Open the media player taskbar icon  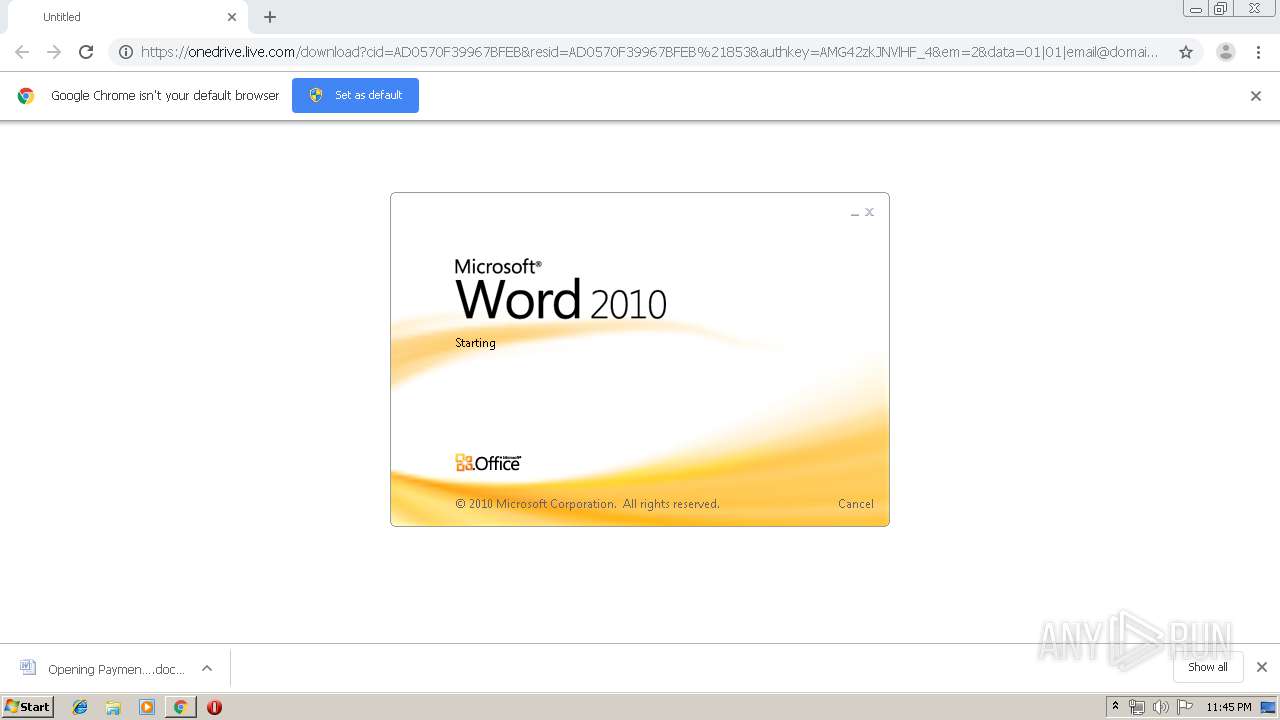click(x=147, y=707)
